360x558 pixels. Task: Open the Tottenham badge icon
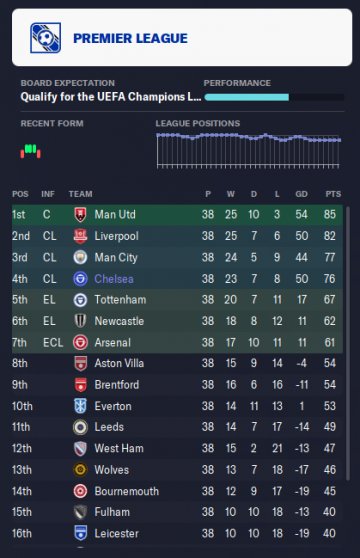[x=80, y=300]
